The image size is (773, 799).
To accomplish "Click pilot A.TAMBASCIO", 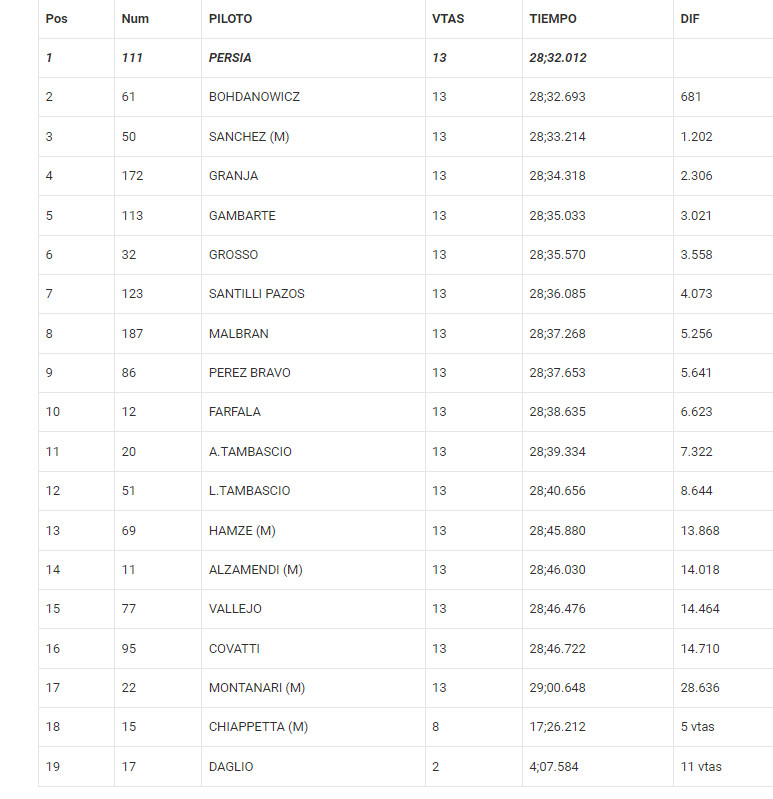I will 250,452.
